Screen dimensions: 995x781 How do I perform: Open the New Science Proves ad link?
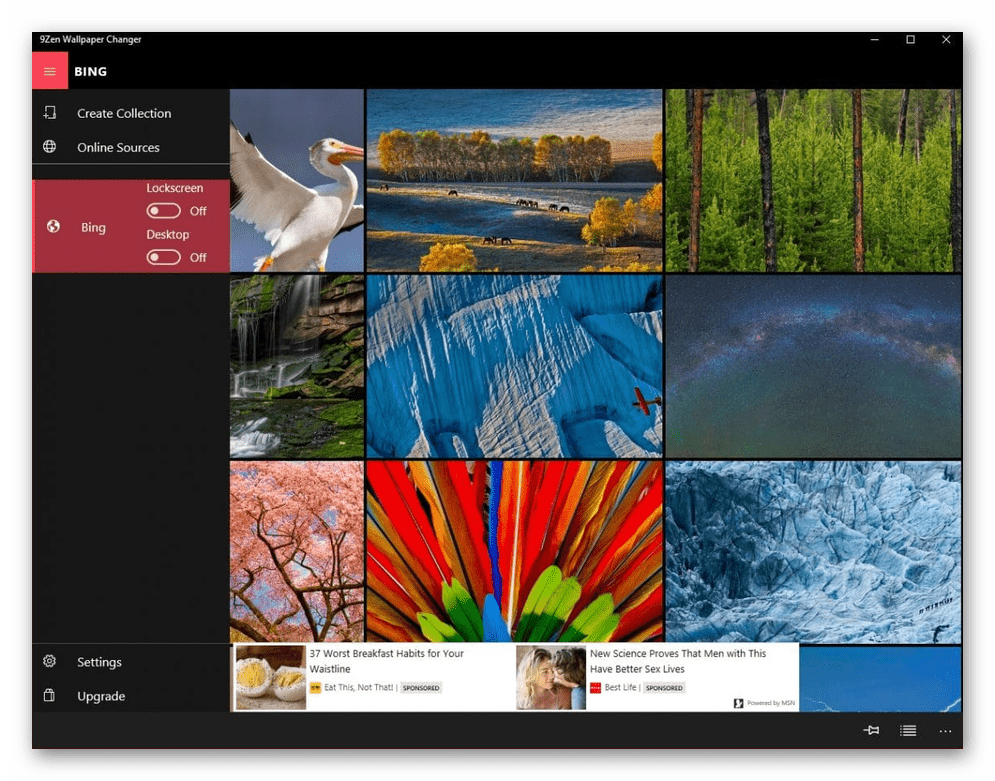point(677,660)
